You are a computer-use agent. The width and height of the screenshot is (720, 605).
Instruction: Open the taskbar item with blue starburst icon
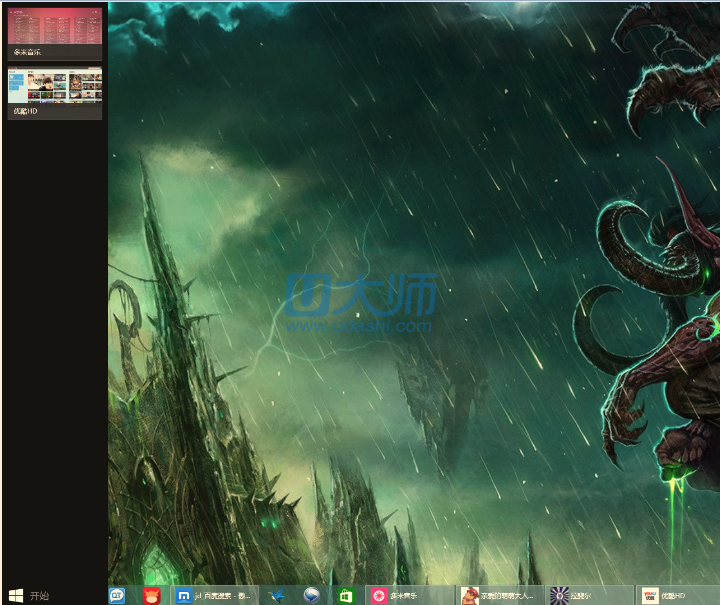point(590,596)
